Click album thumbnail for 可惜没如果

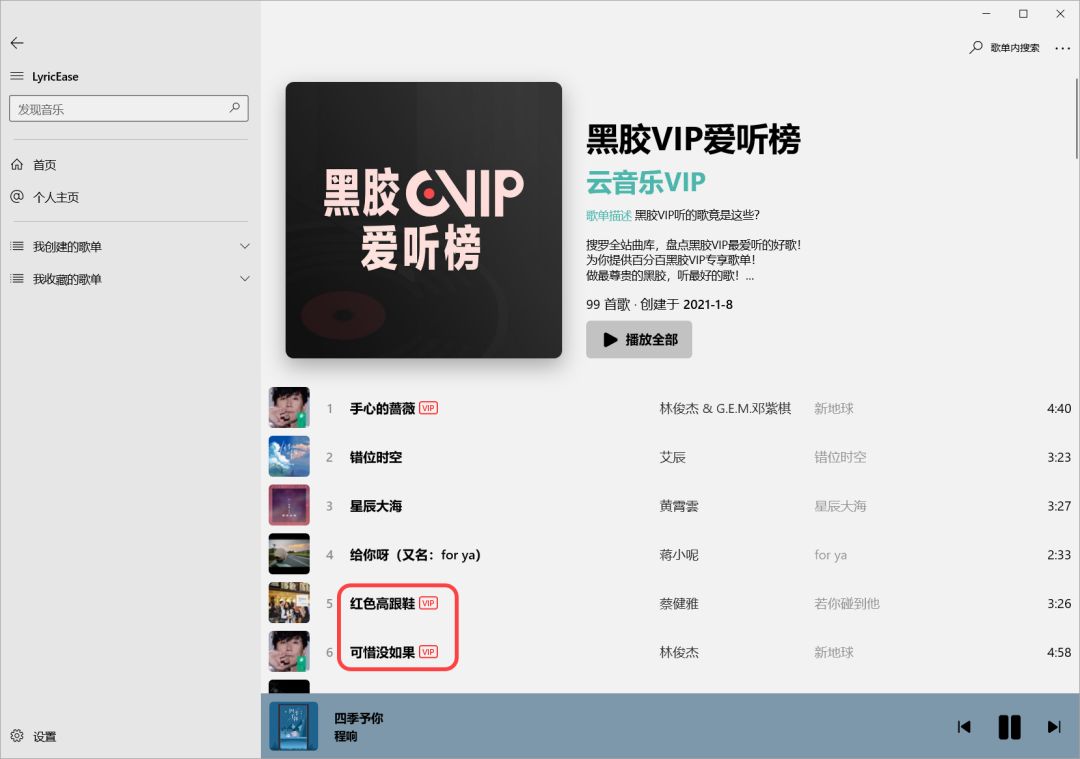point(289,652)
